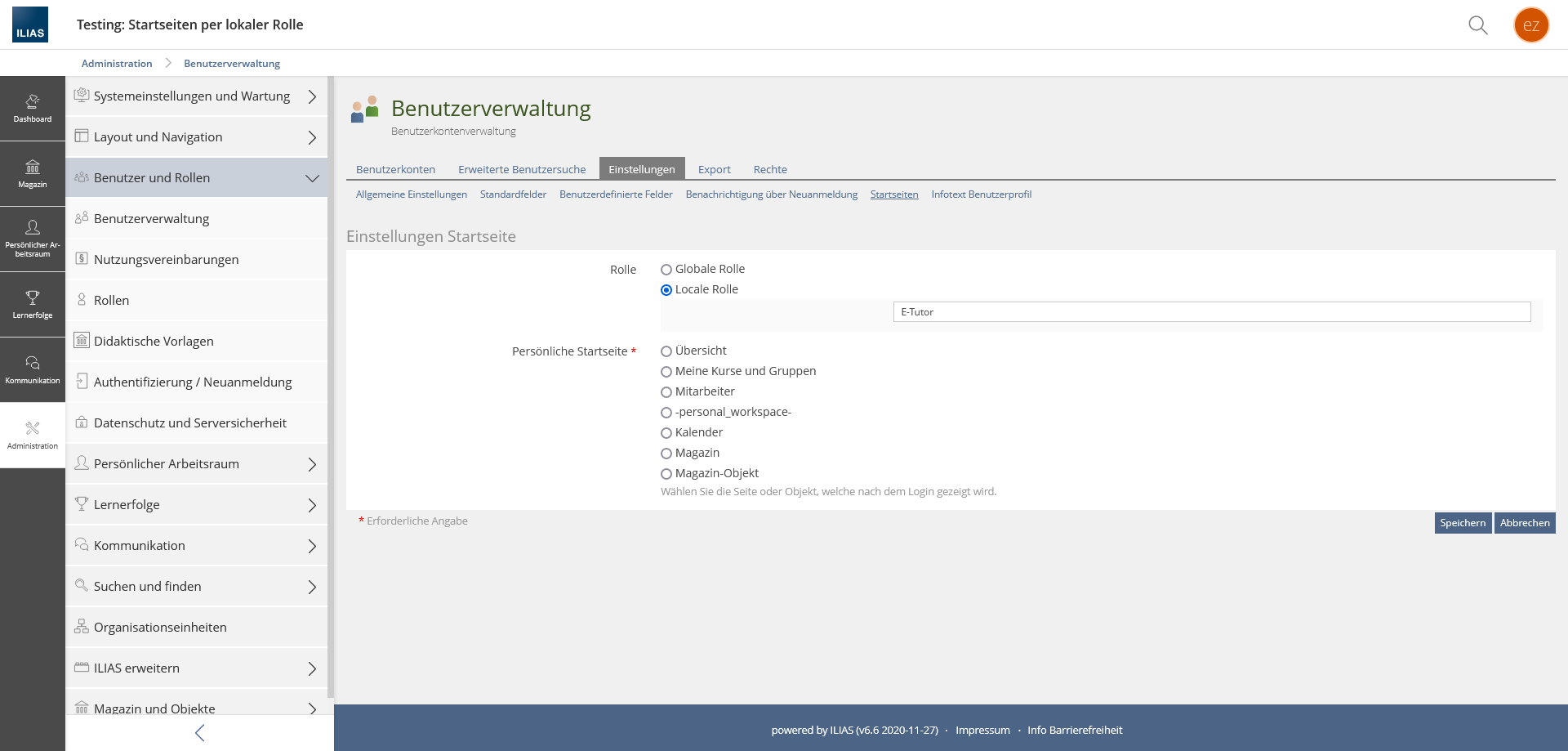This screenshot has height=751, width=1568.
Task: Choose Kalender as personal start page
Action: click(x=666, y=433)
